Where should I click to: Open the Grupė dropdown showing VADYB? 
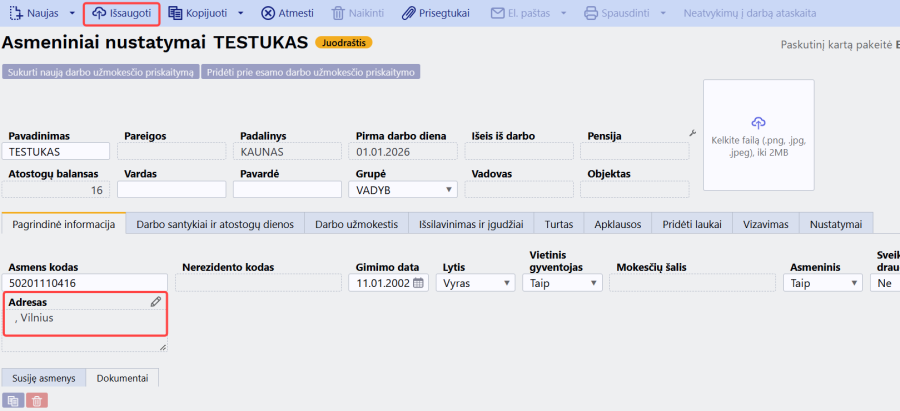[403, 189]
